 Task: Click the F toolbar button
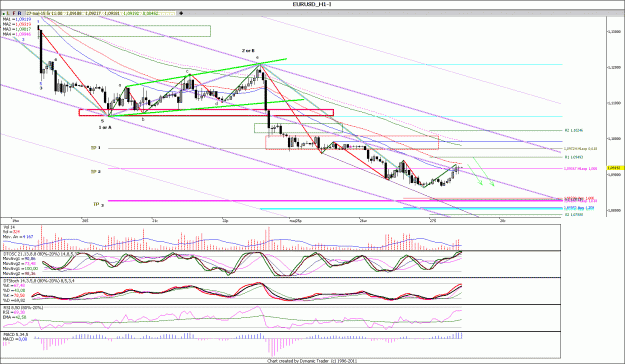pos(14,13)
